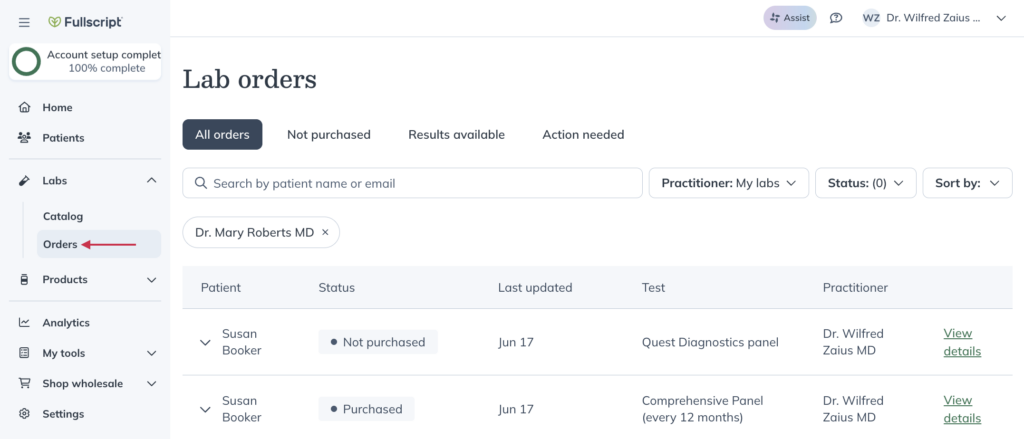Open the Practitioner: My labs dropdown
Image resolution: width=1024 pixels, height=439 pixels.
(729, 183)
